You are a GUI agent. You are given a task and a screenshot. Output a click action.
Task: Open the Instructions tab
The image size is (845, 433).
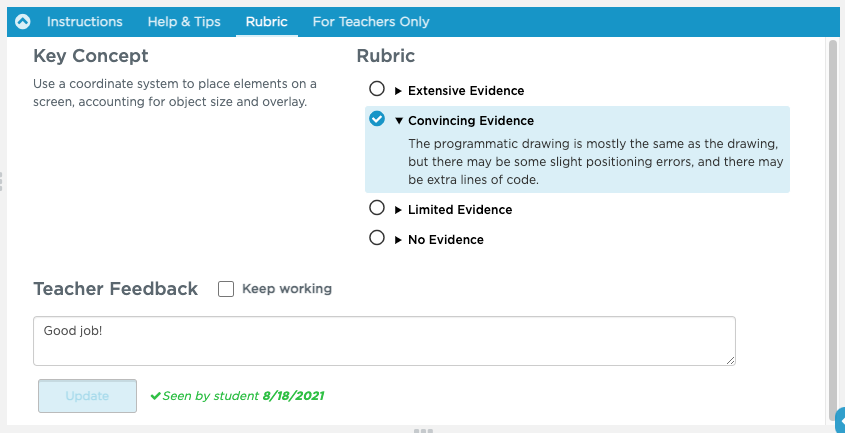[x=85, y=21]
